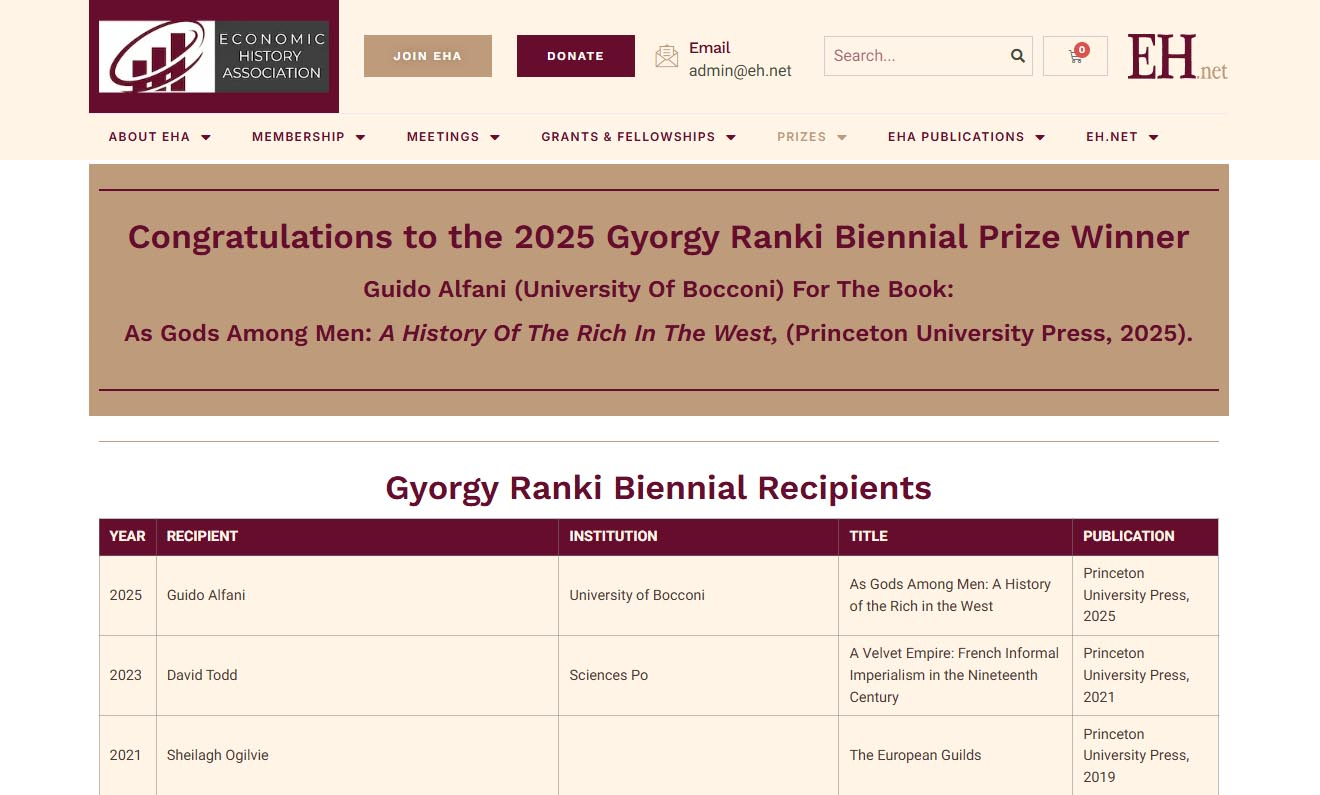Click the Publication column header
Screen dimensions: 1320x795
pos(1128,536)
